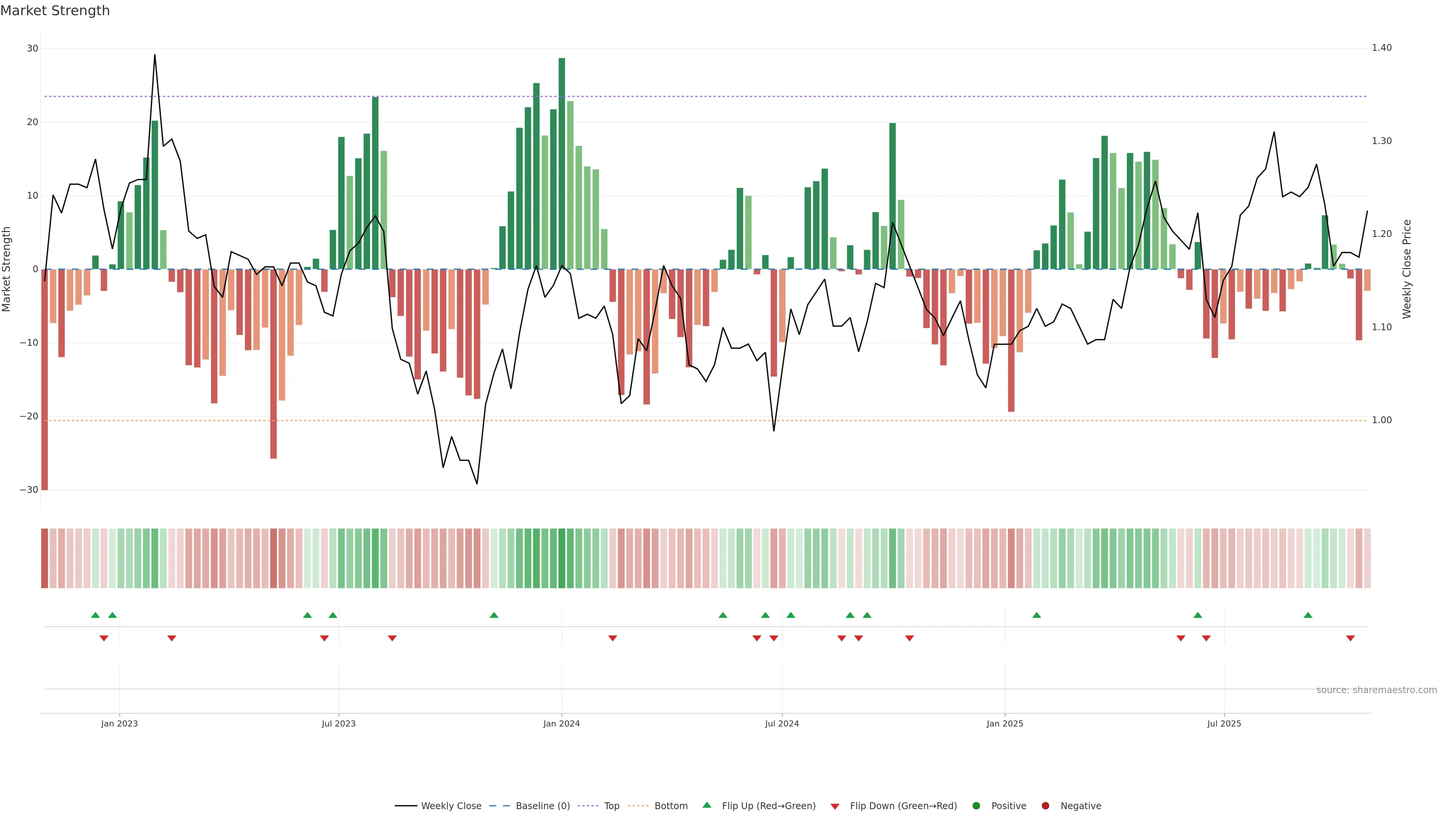Click the rightmost green flip-up triangle marker
The width and height of the screenshot is (1456, 819).
tap(1308, 615)
